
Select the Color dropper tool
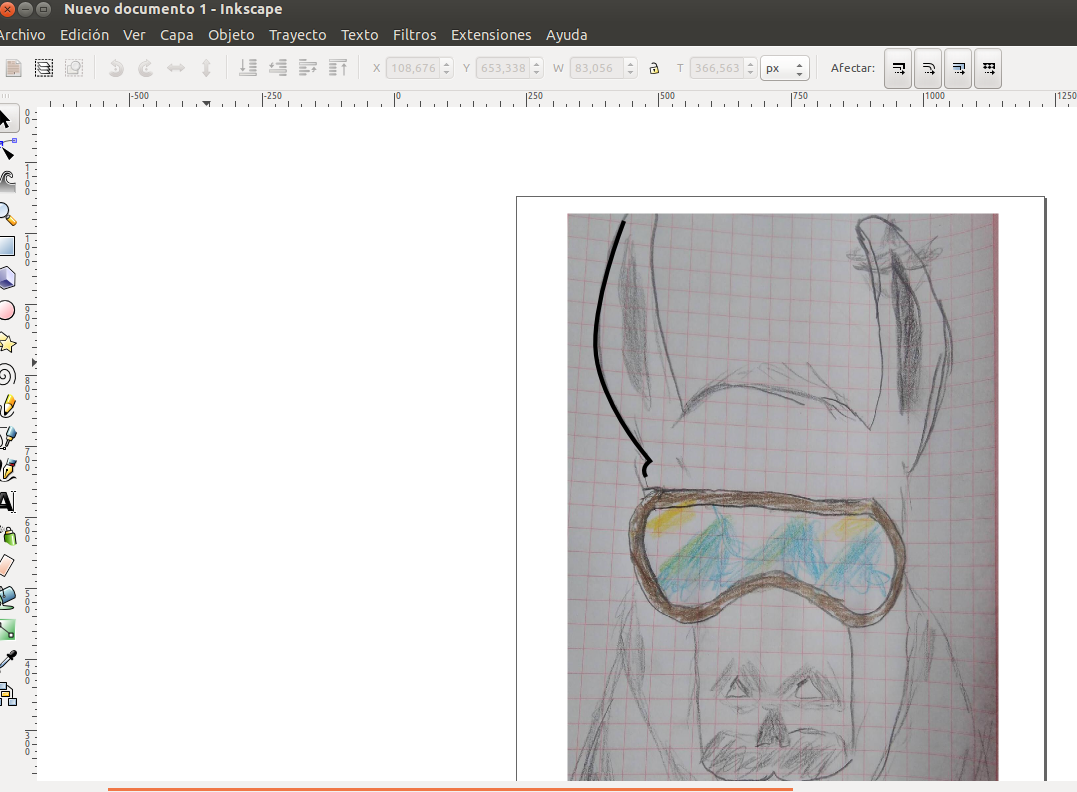pos(7,660)
